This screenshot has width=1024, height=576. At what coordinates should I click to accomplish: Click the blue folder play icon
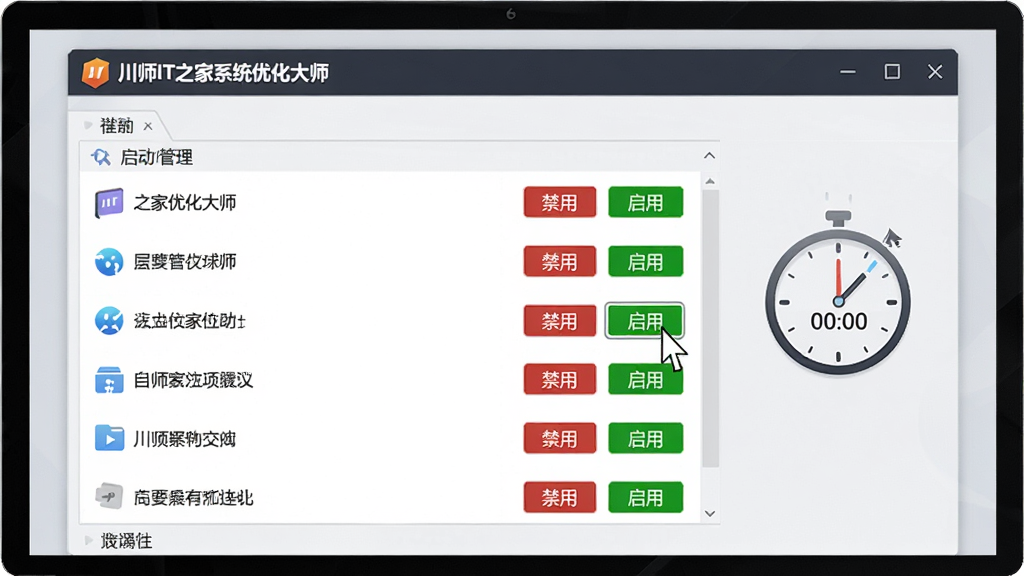pyautogui.click(x=108, y=438)
